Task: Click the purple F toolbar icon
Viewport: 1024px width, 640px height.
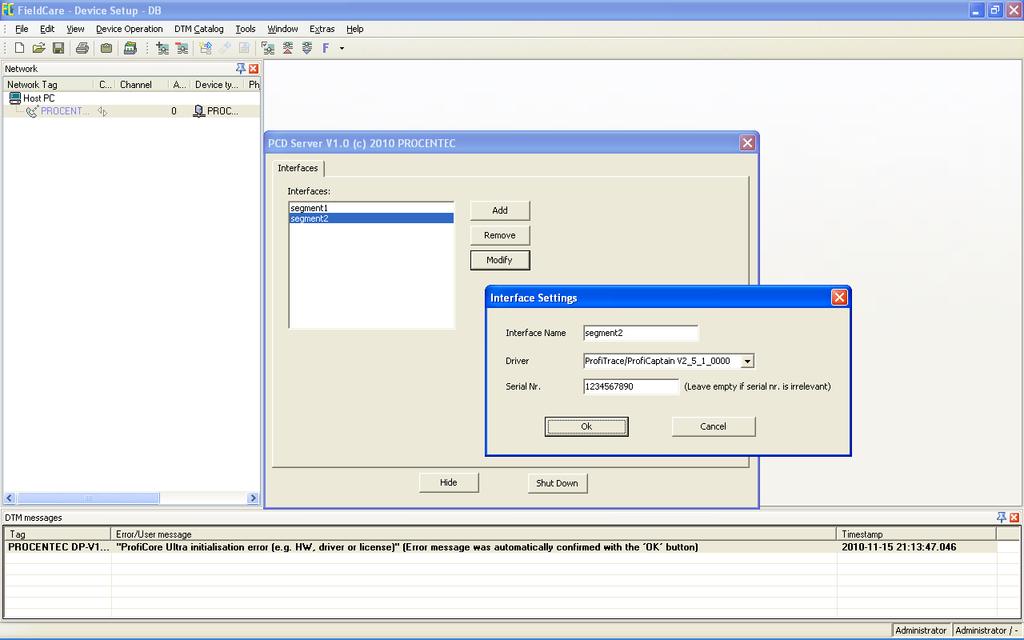Action: pyautogui.click(x=325, y=48)
